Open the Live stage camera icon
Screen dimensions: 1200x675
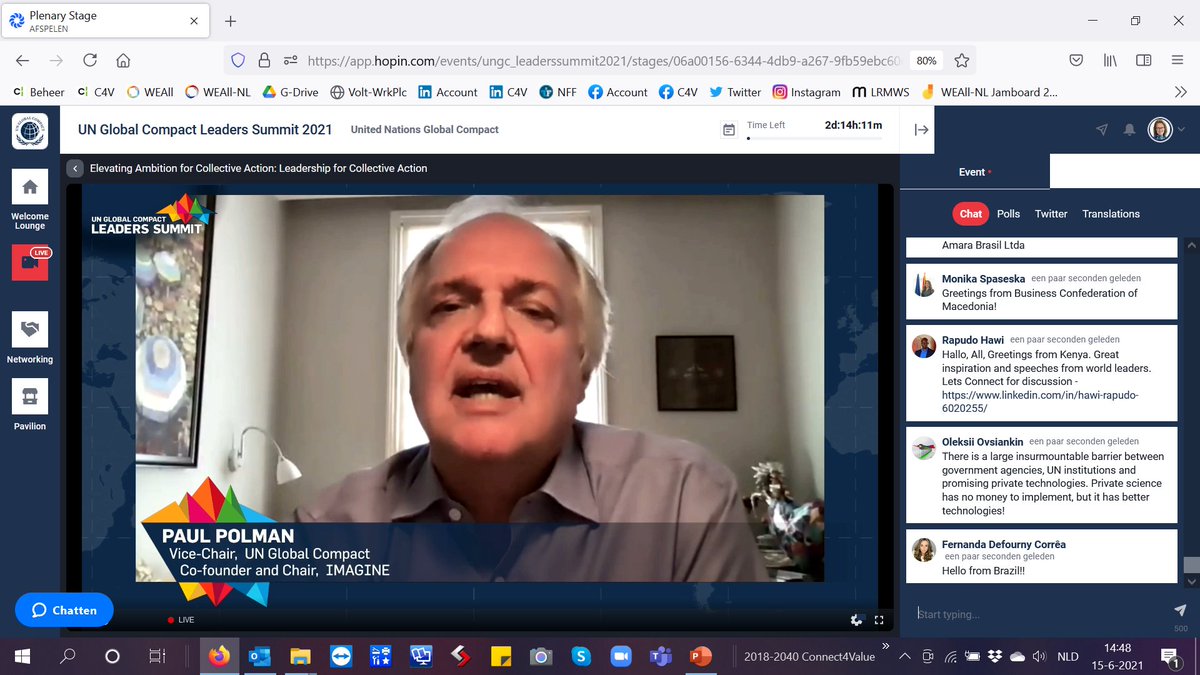[x=30, y=262]
